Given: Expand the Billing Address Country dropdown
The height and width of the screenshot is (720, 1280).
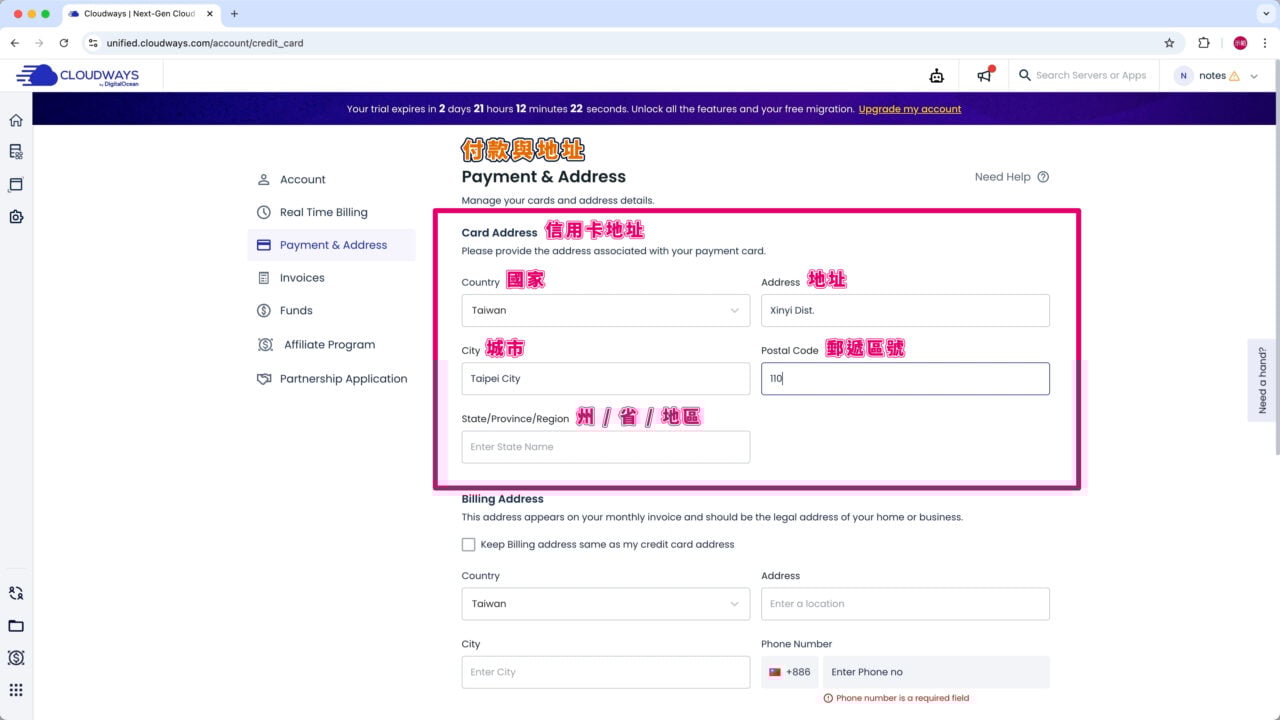Looking at the screenshot, I should pyautogui.click(x=605, y=604).
